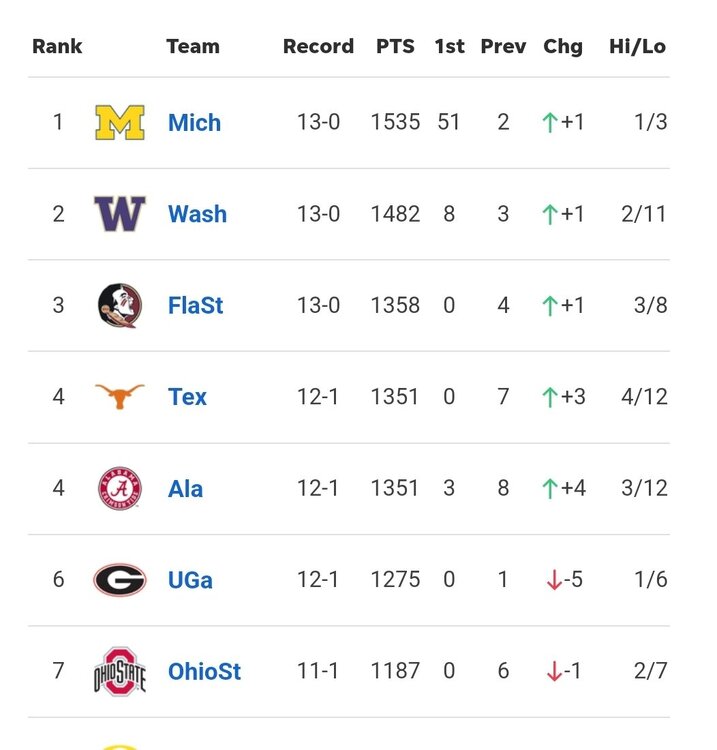Click the Hi/Lo column header

tap(637, 46)
